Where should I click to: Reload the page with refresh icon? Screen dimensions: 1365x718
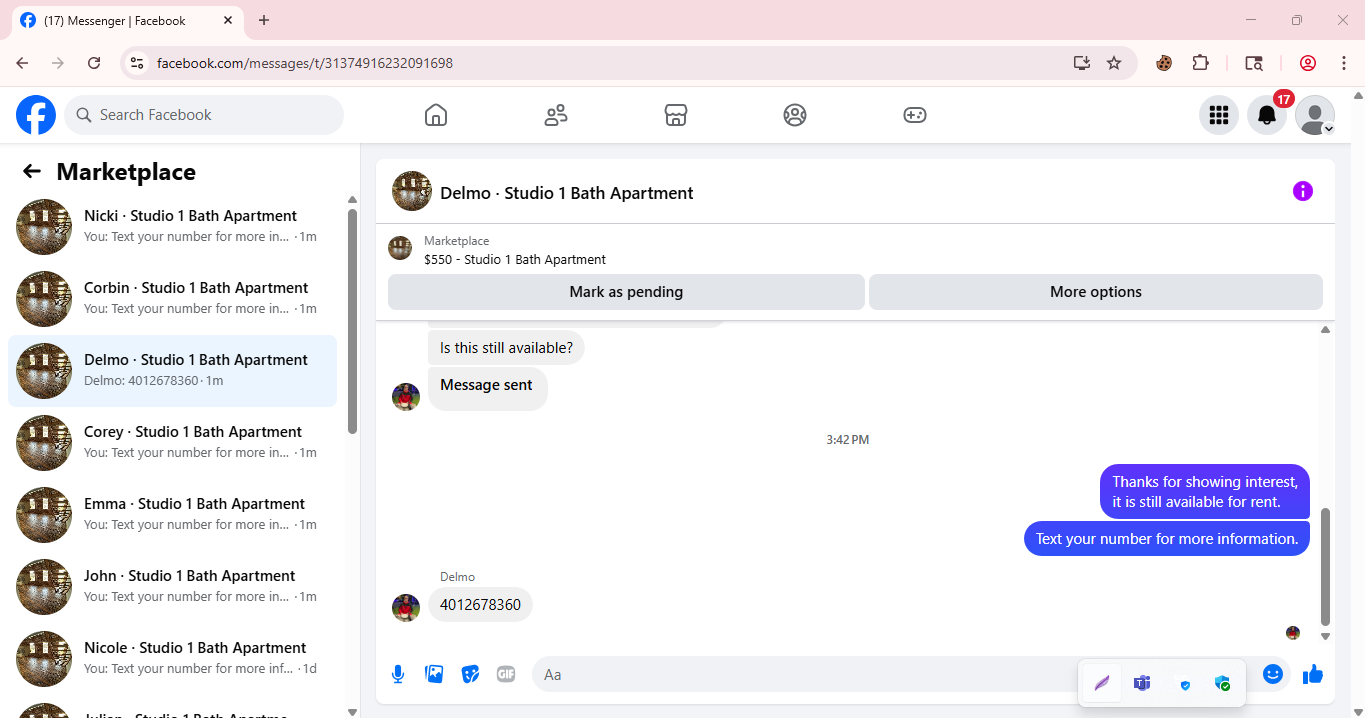point(94,63)
